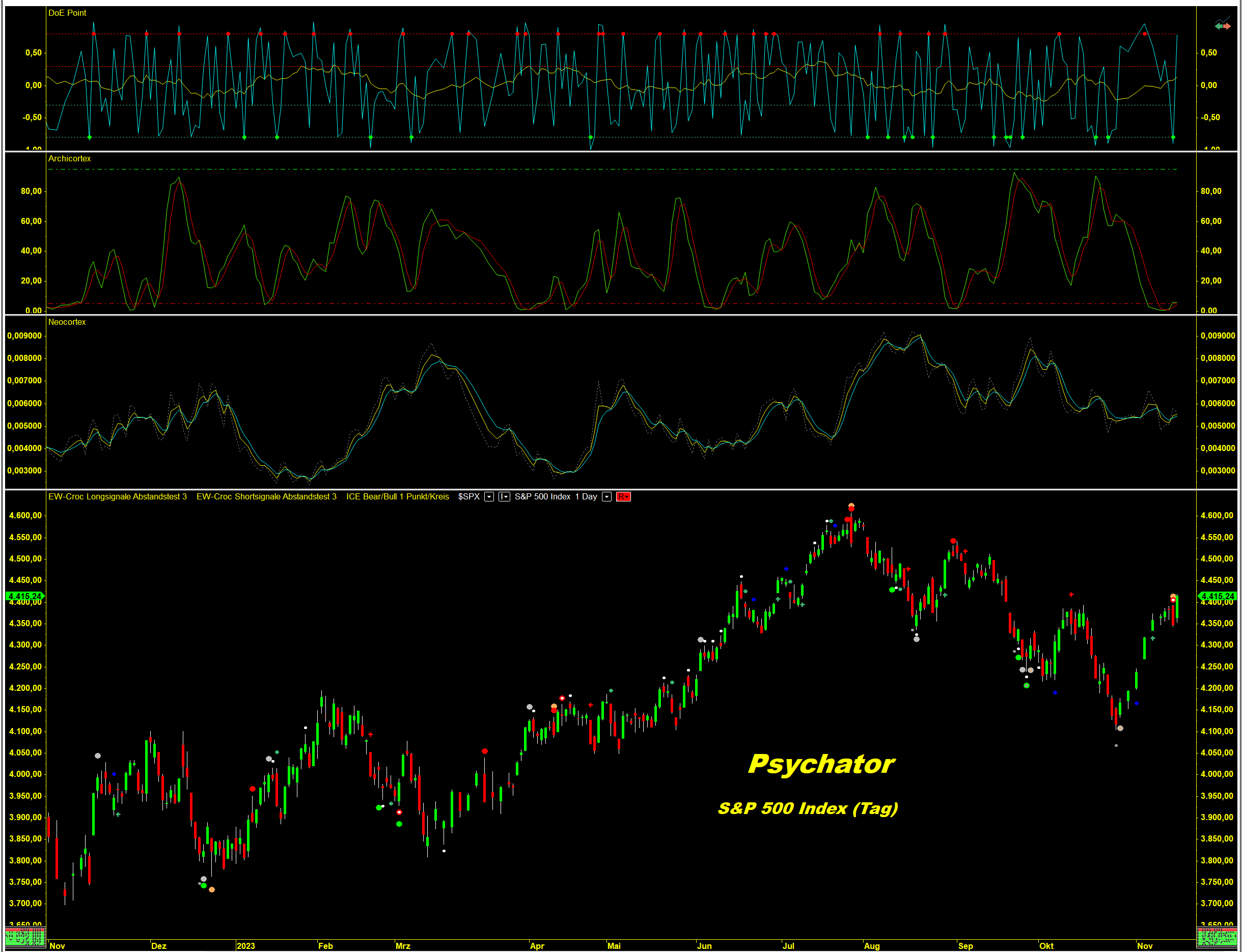Click the S&P 500 Index symbol name

542,497
